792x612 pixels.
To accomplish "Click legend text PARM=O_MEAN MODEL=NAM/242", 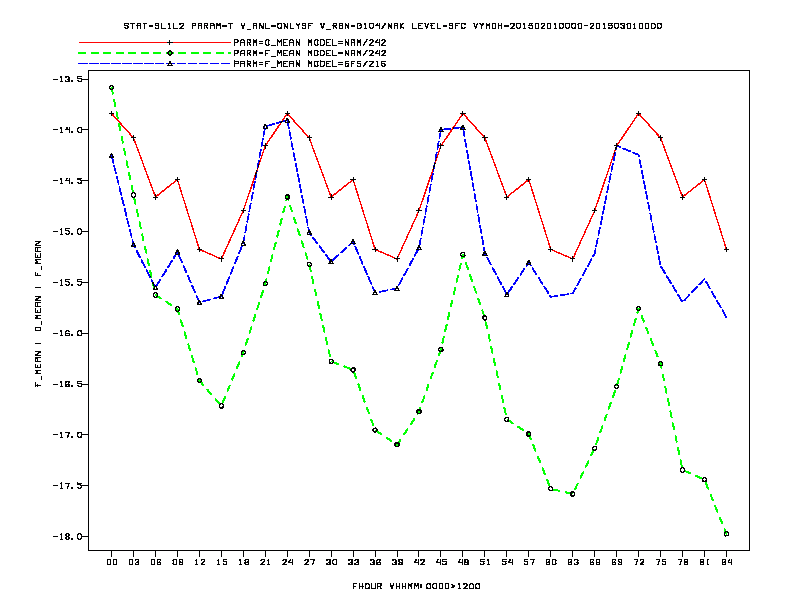I will [310, 42].
